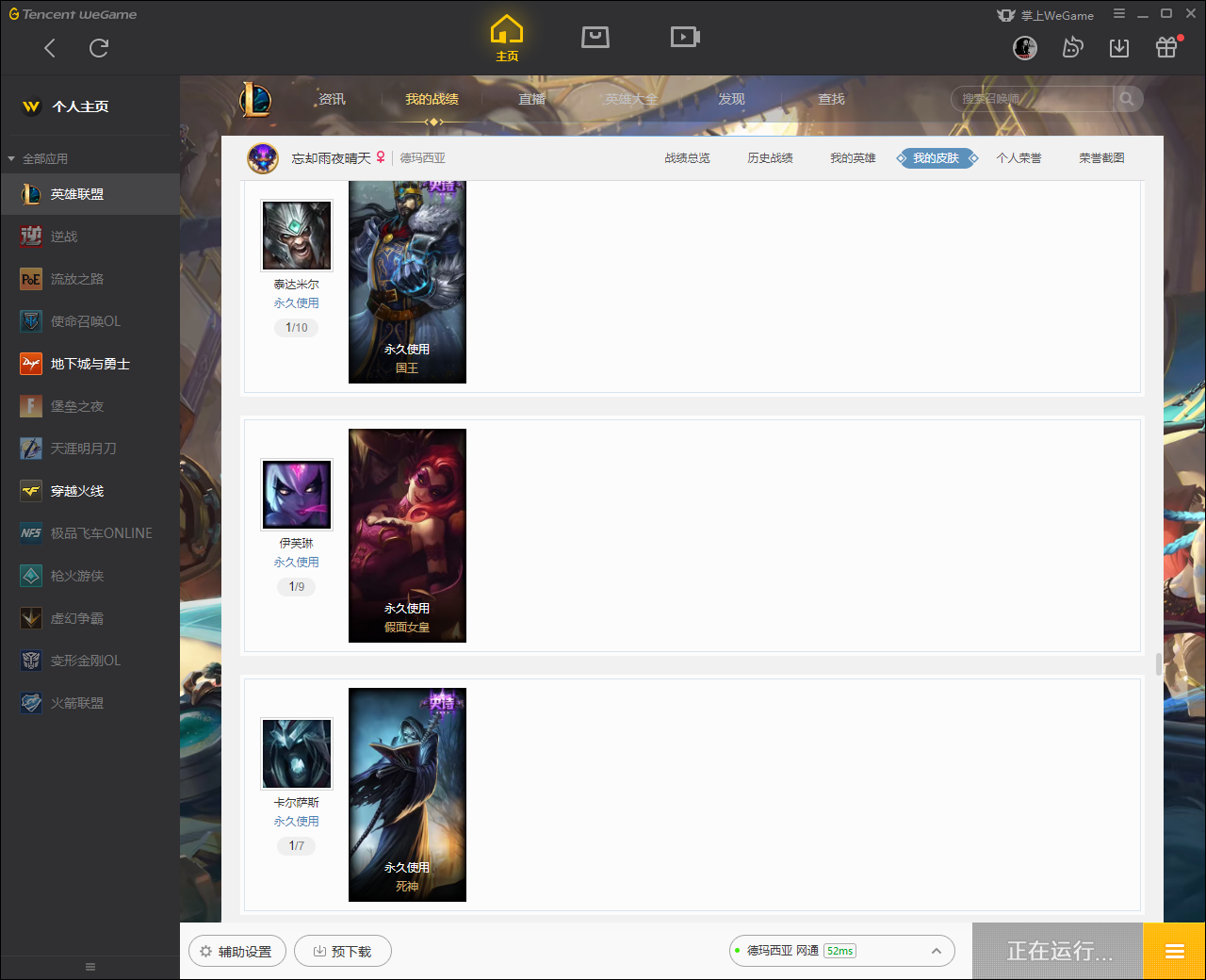Click sidebar bottom collapse handle
The width and height of the screenshot is (1206, 980).
90,967
